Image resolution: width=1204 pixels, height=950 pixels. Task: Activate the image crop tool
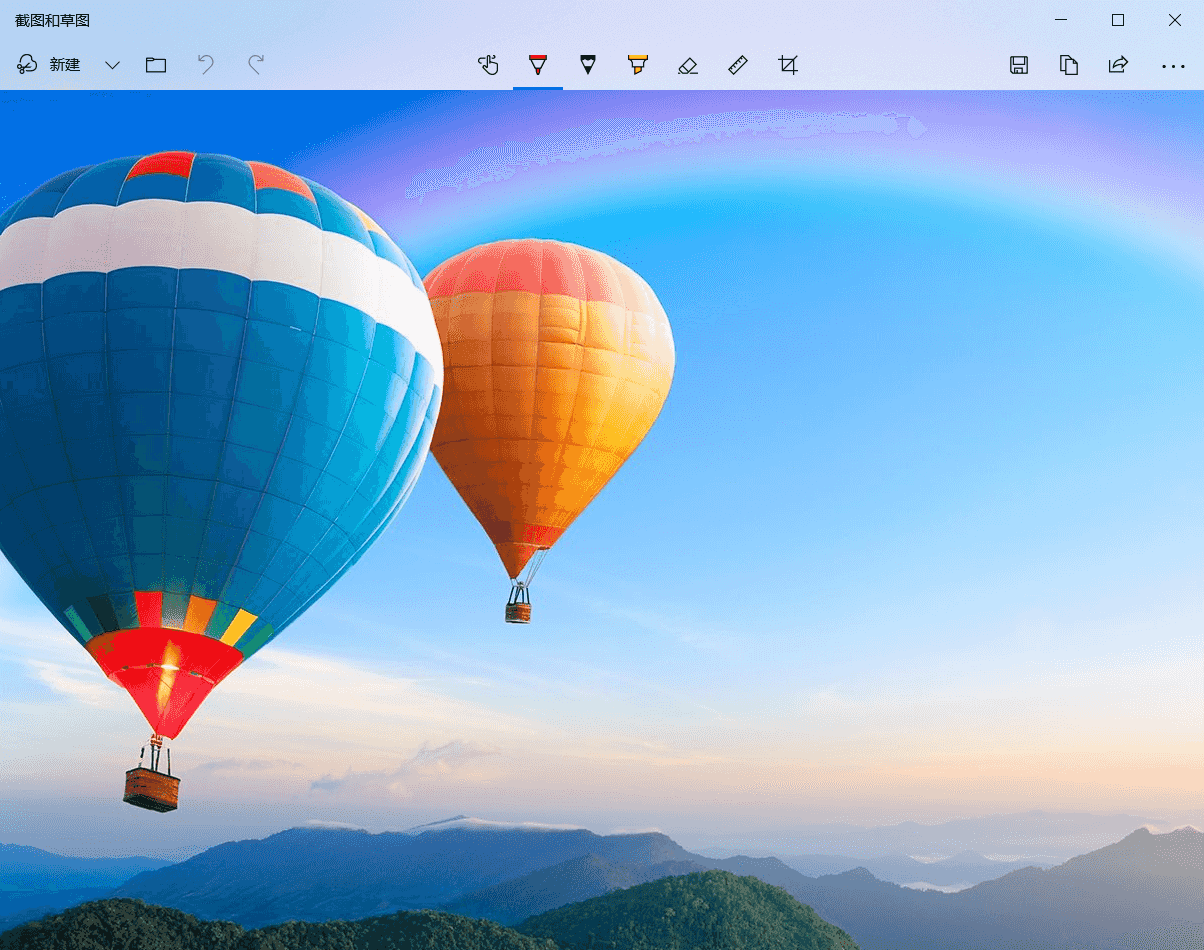click(x=788, y=66)
